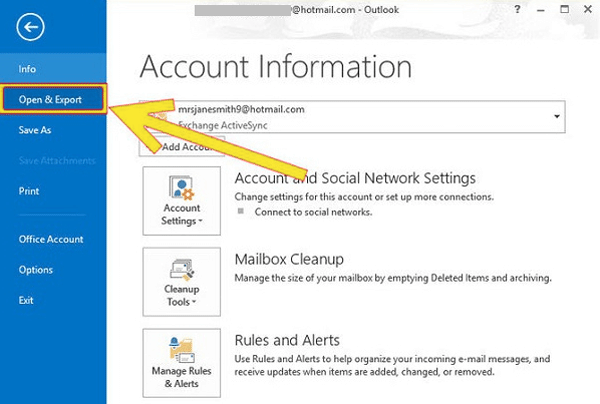Viewport: 600px width, 404px height.
Task: Follow Connect to social networks link
Action: coord(313,212)
